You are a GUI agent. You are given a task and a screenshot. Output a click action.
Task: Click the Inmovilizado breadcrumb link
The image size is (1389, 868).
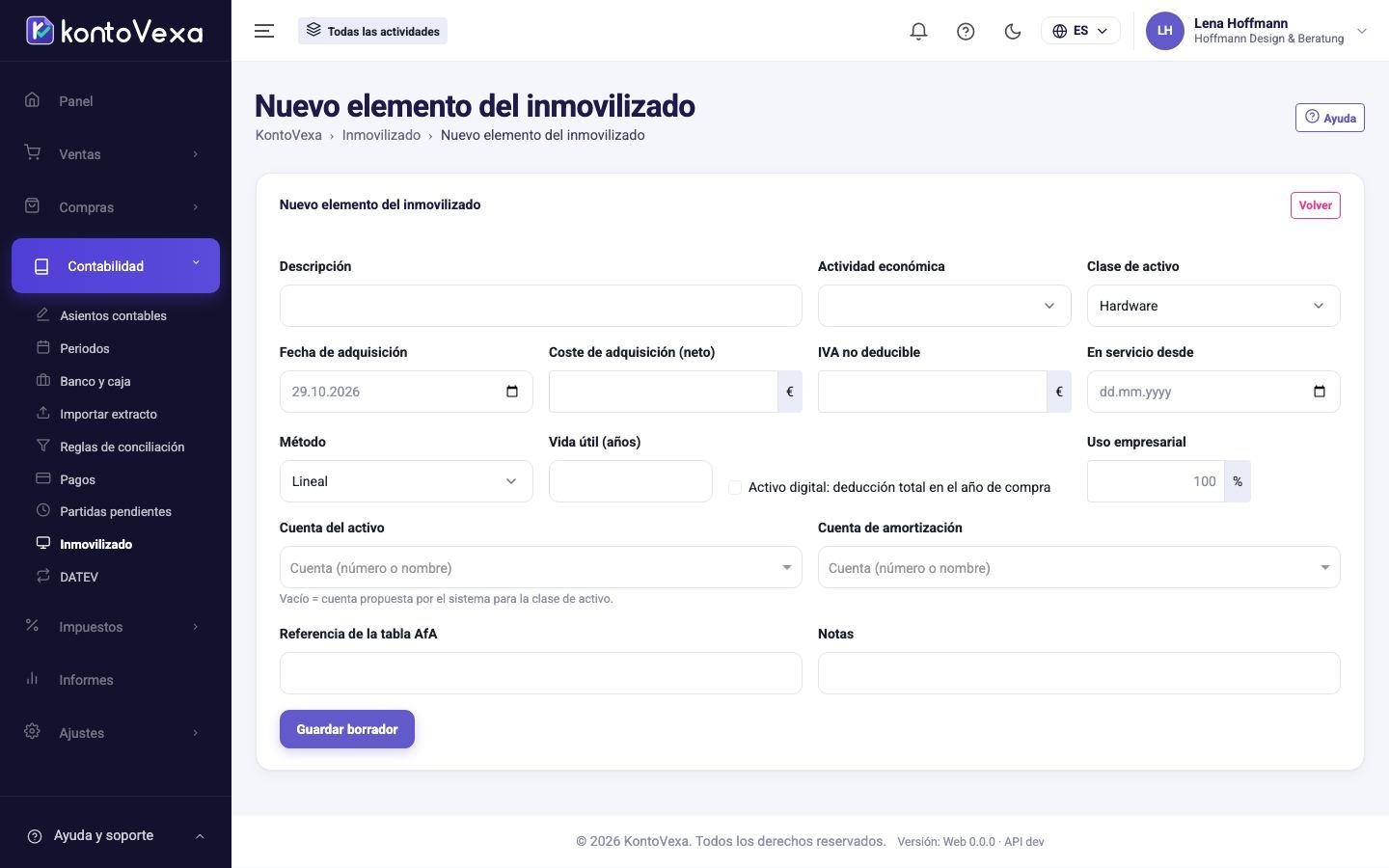tap(381, 135)
